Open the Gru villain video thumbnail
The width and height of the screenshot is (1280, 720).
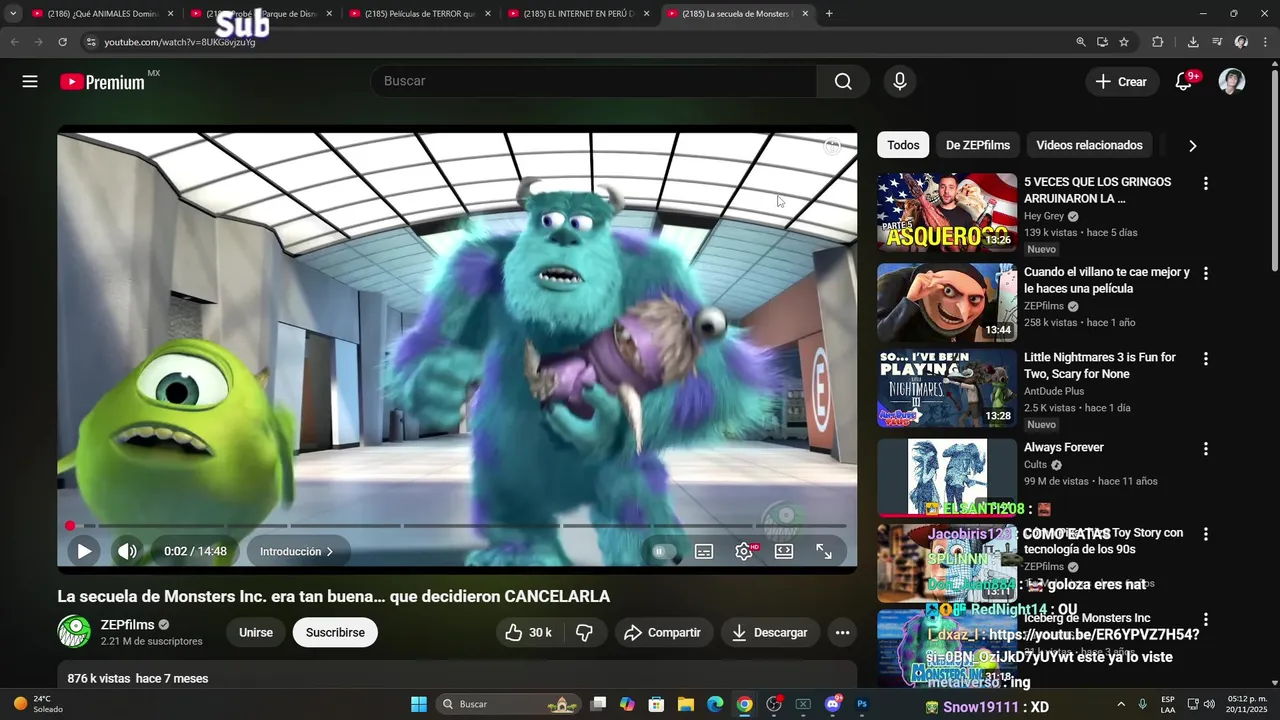pos(947,303)
